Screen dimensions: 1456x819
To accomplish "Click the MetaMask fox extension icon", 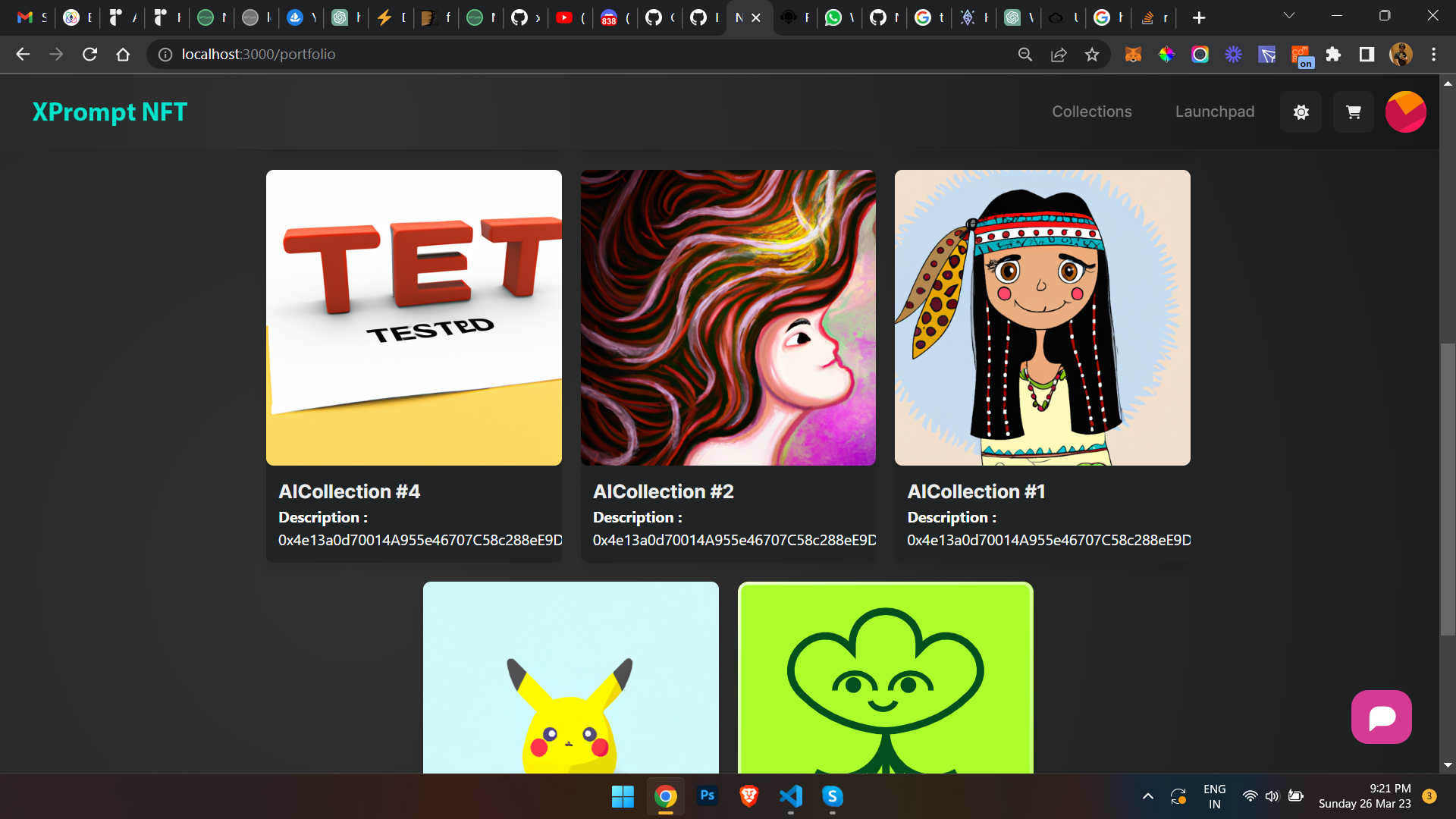I will [1133, 55].
